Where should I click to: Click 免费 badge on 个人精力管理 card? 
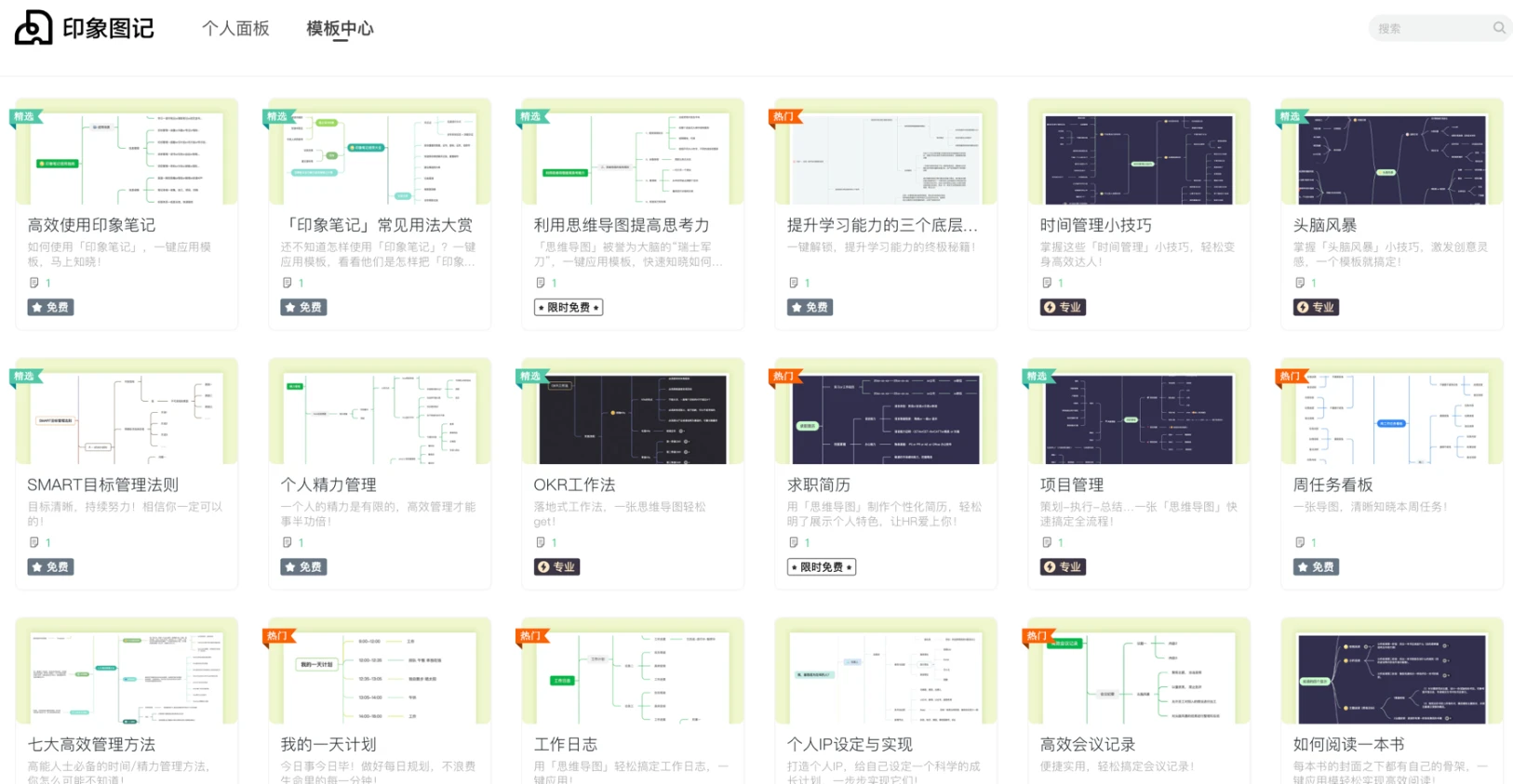tap(304, 566)
